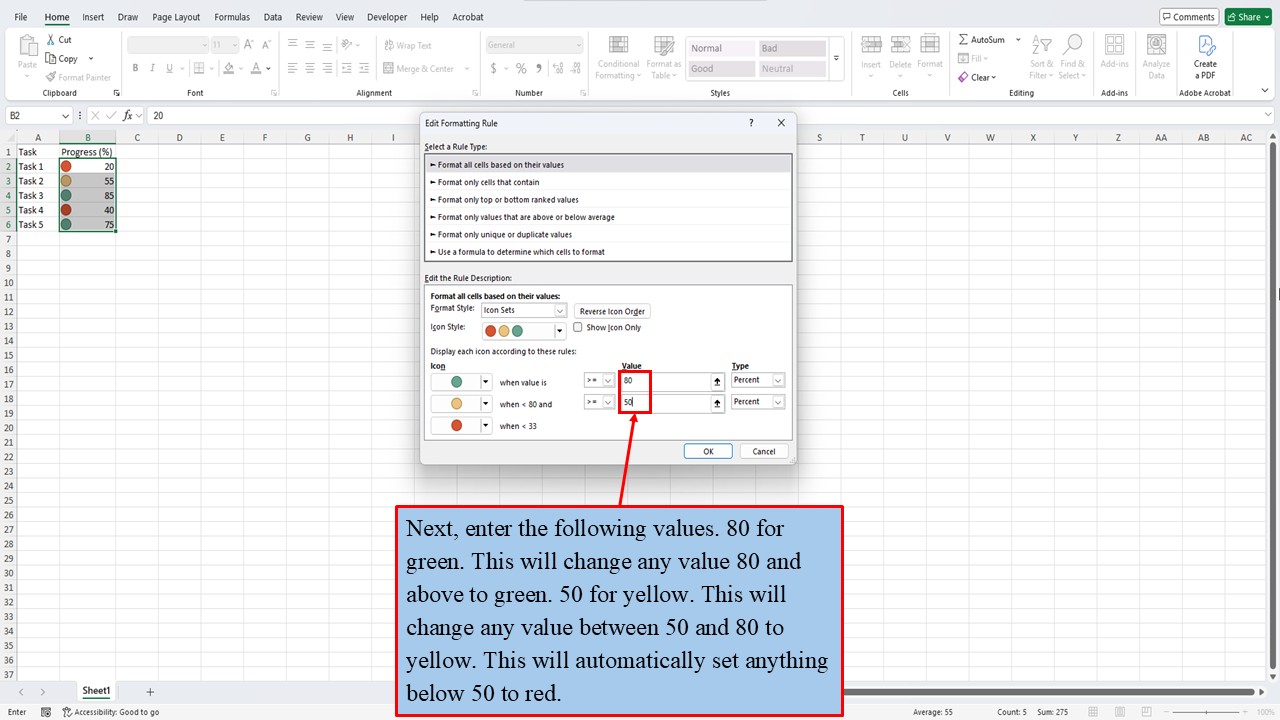Click the AutoSum sigma icon

point(963,40)
